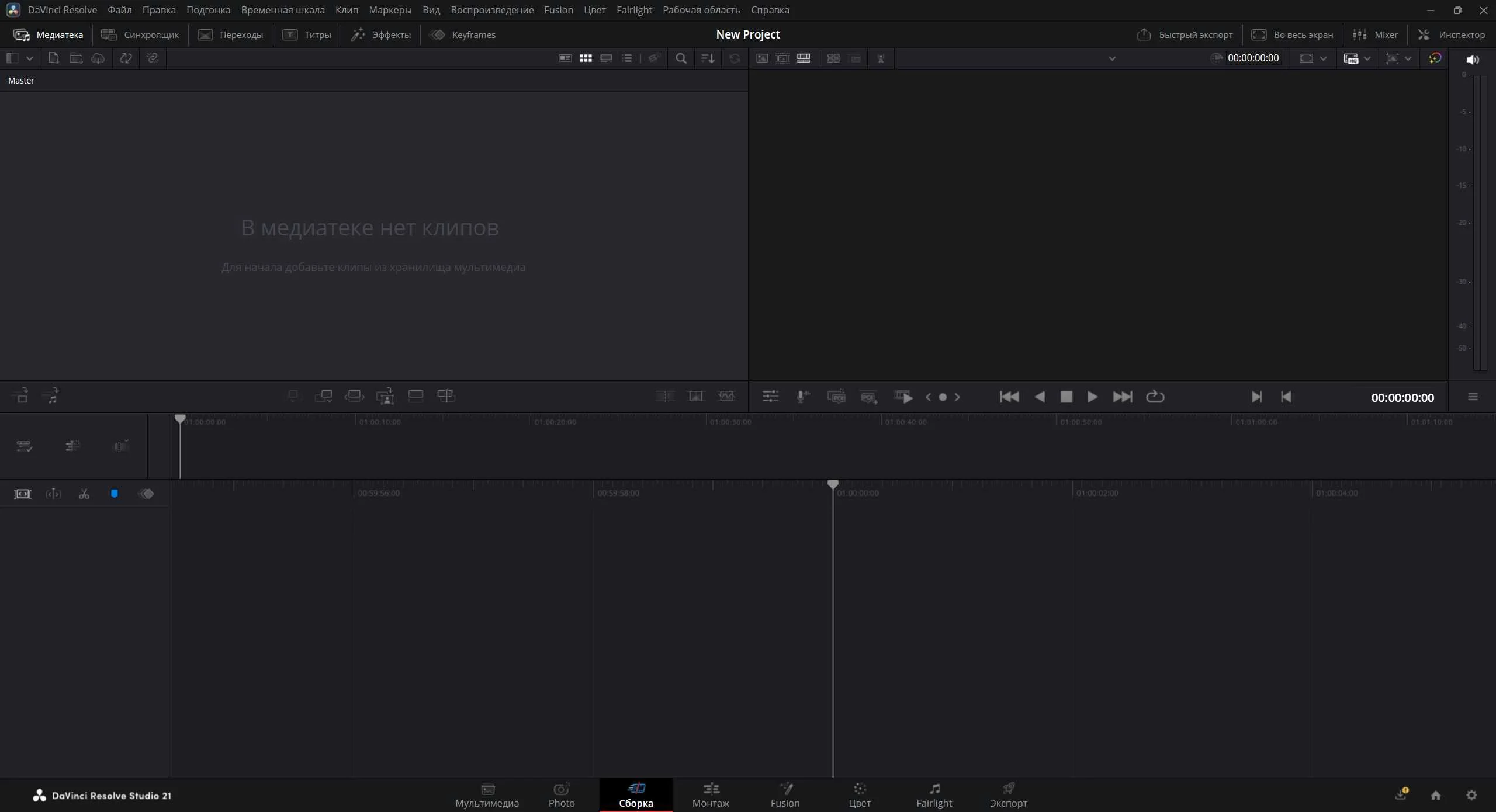The image size is (1496, 812).
Task: Click the Source Overwrite edit icon
Action: tap(446, 396)
